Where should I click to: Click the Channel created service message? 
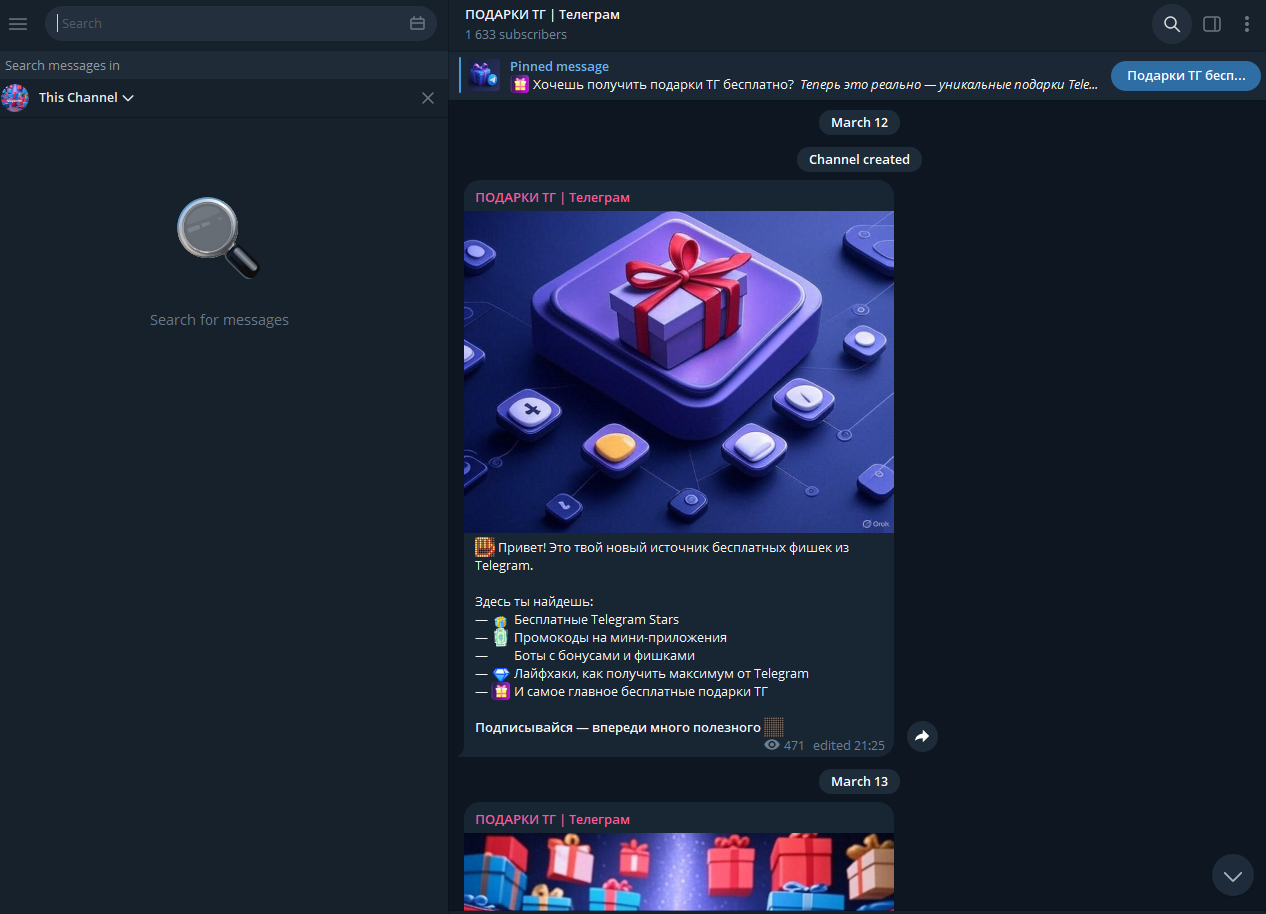[x=859, y=159]
